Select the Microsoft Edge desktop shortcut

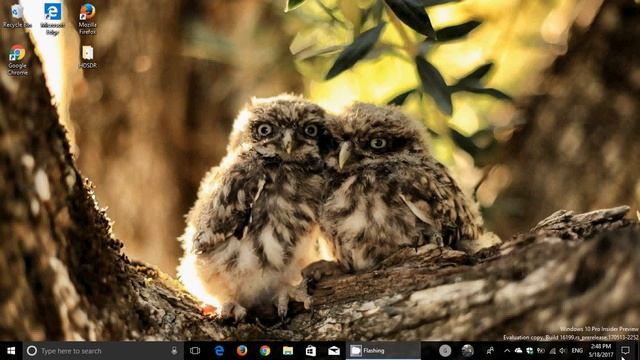(52, 19)
